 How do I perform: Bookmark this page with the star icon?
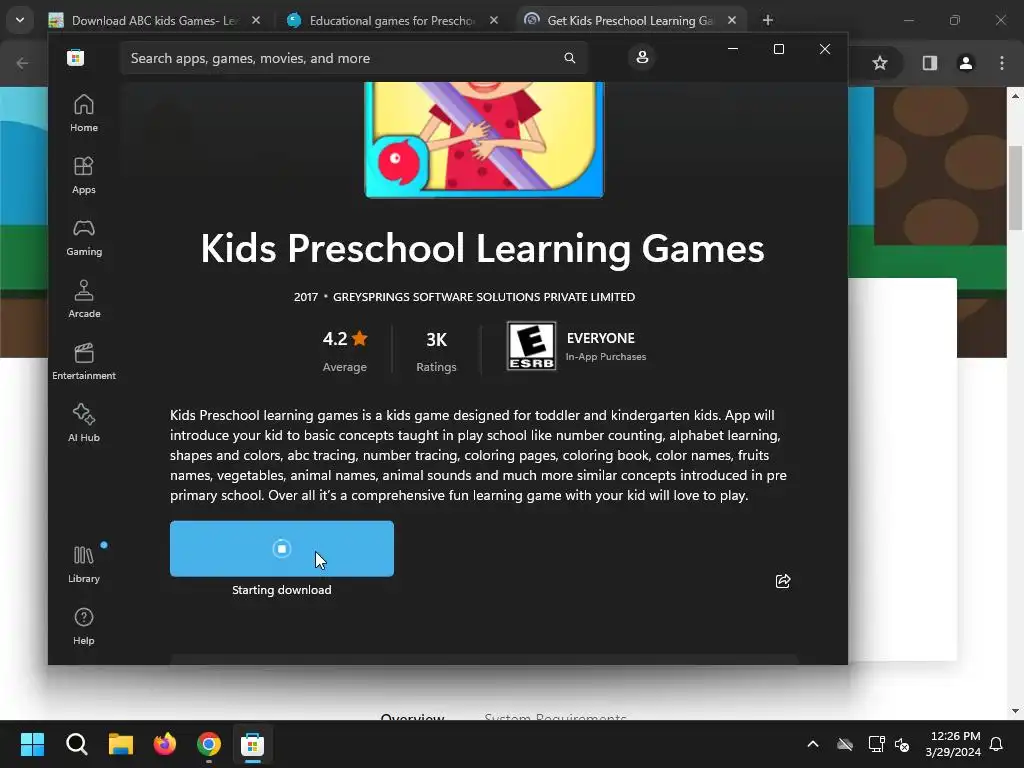tap(880, 63)
